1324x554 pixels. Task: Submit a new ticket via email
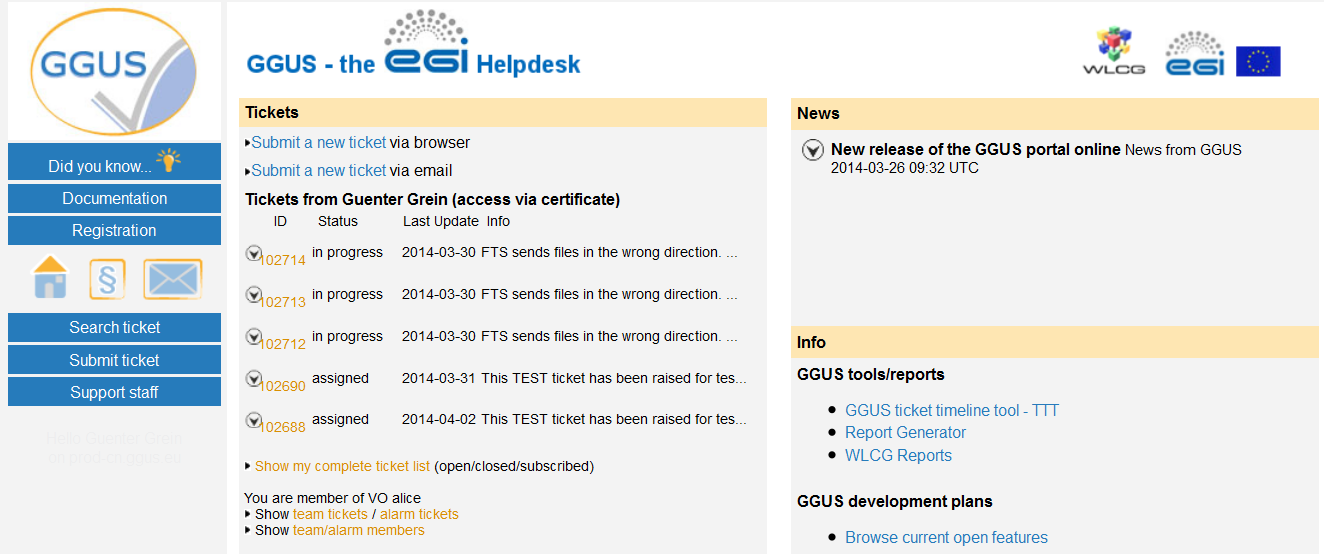(x=318, y=170)
